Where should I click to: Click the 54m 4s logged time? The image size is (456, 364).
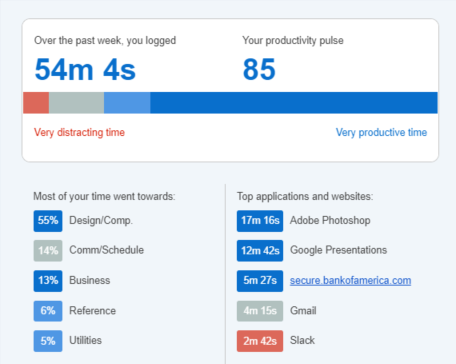click(85, 69)
